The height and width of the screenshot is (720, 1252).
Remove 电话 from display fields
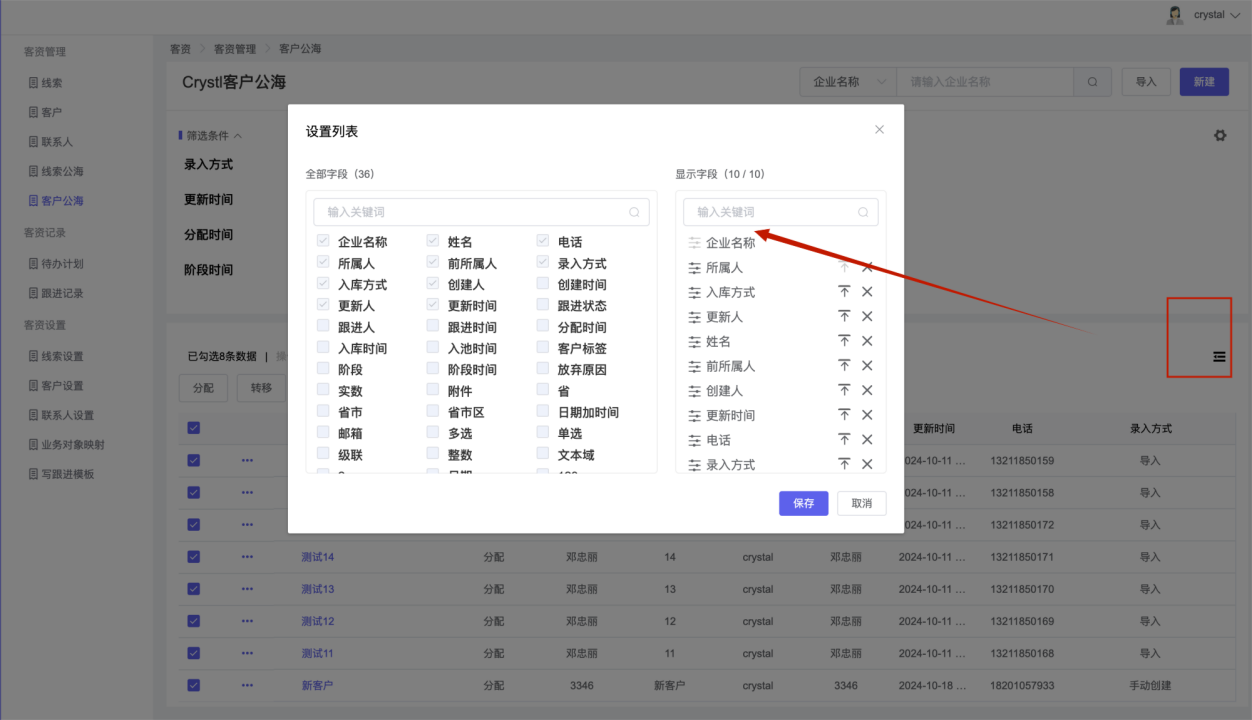867,439
